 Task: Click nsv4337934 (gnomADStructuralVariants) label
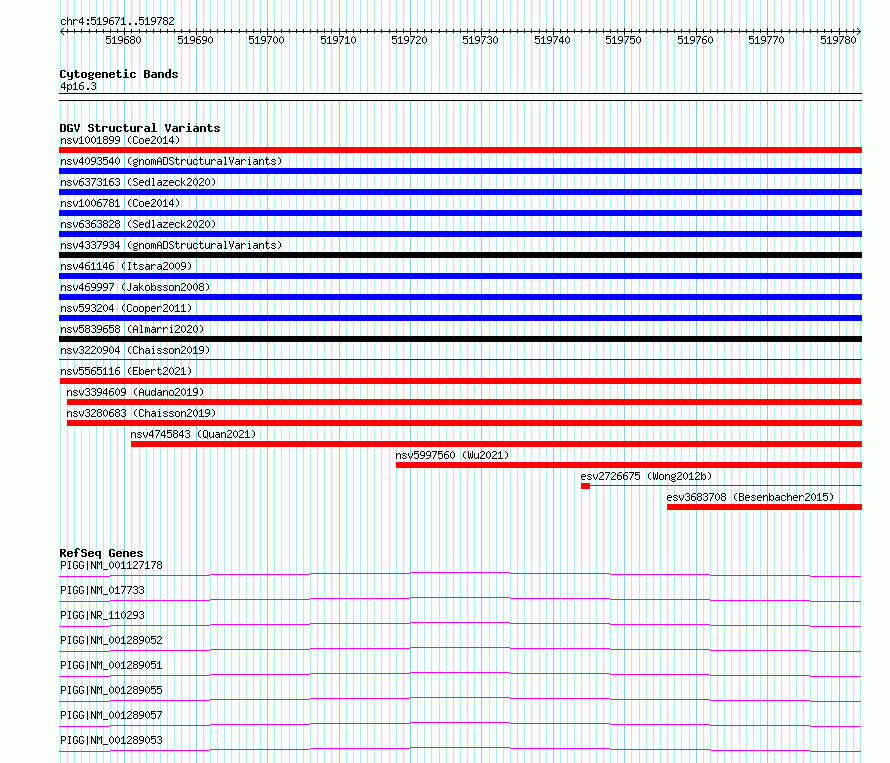click(x=171, y=245)
